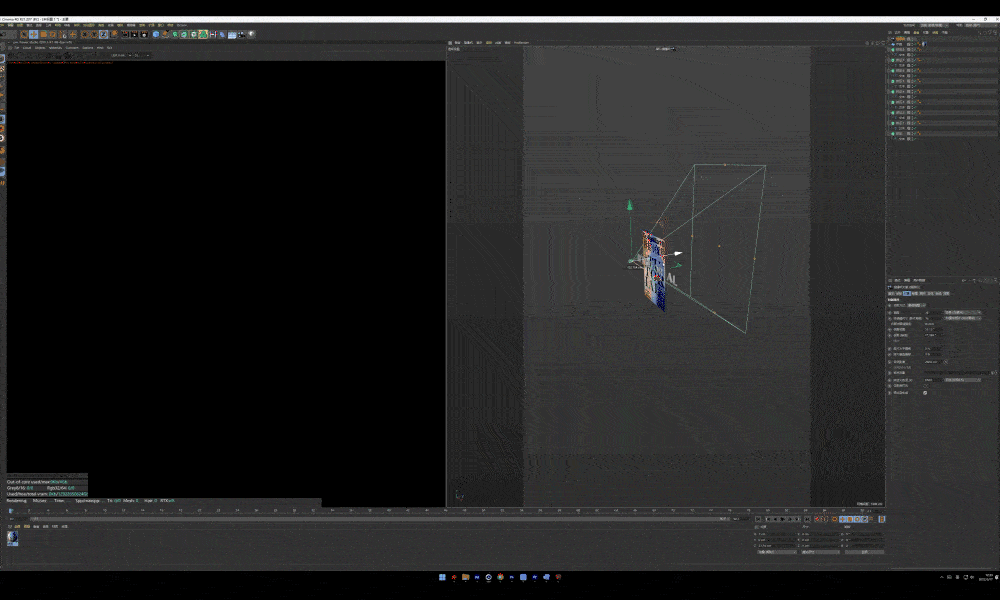The width and height of the screenshot is (1000, 600).
Task: Open Cloud menu in Live Viewer
Action: coord(27,48)
